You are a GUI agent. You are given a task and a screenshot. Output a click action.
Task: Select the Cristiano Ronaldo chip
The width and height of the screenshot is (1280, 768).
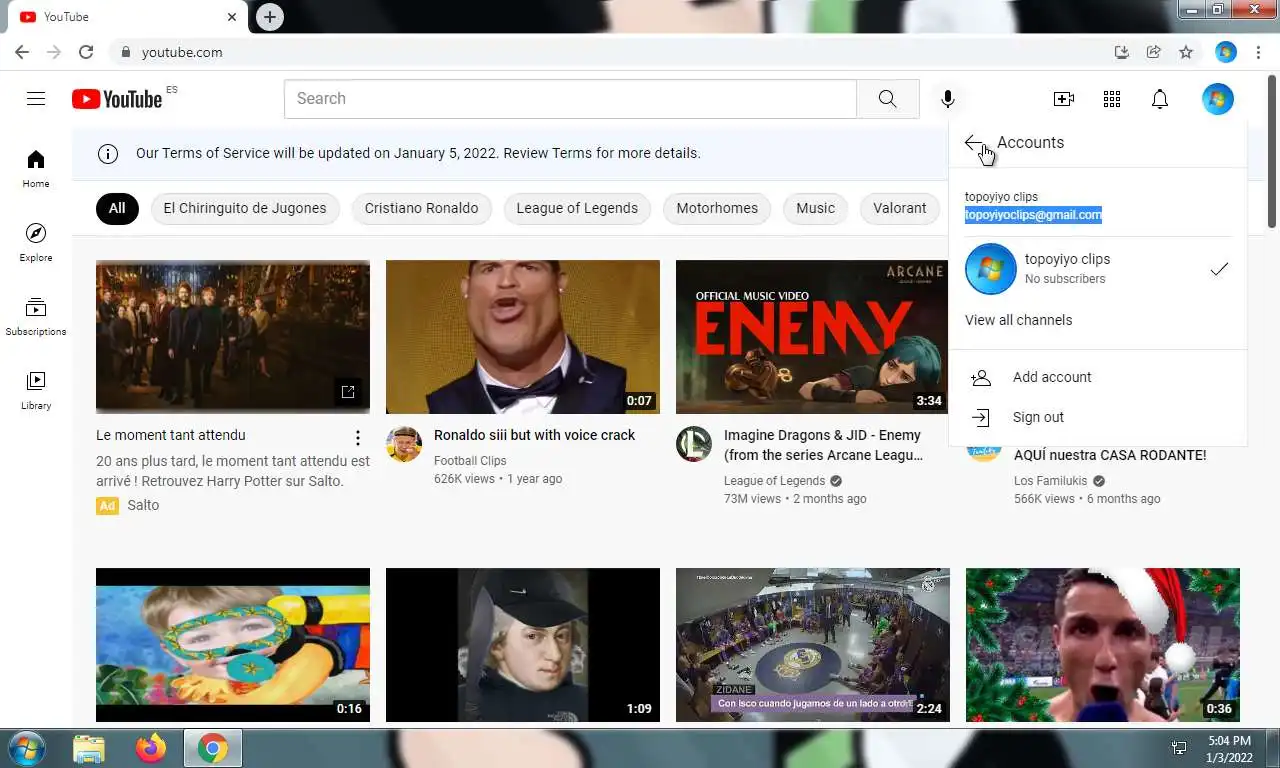(x=421, y=208)
